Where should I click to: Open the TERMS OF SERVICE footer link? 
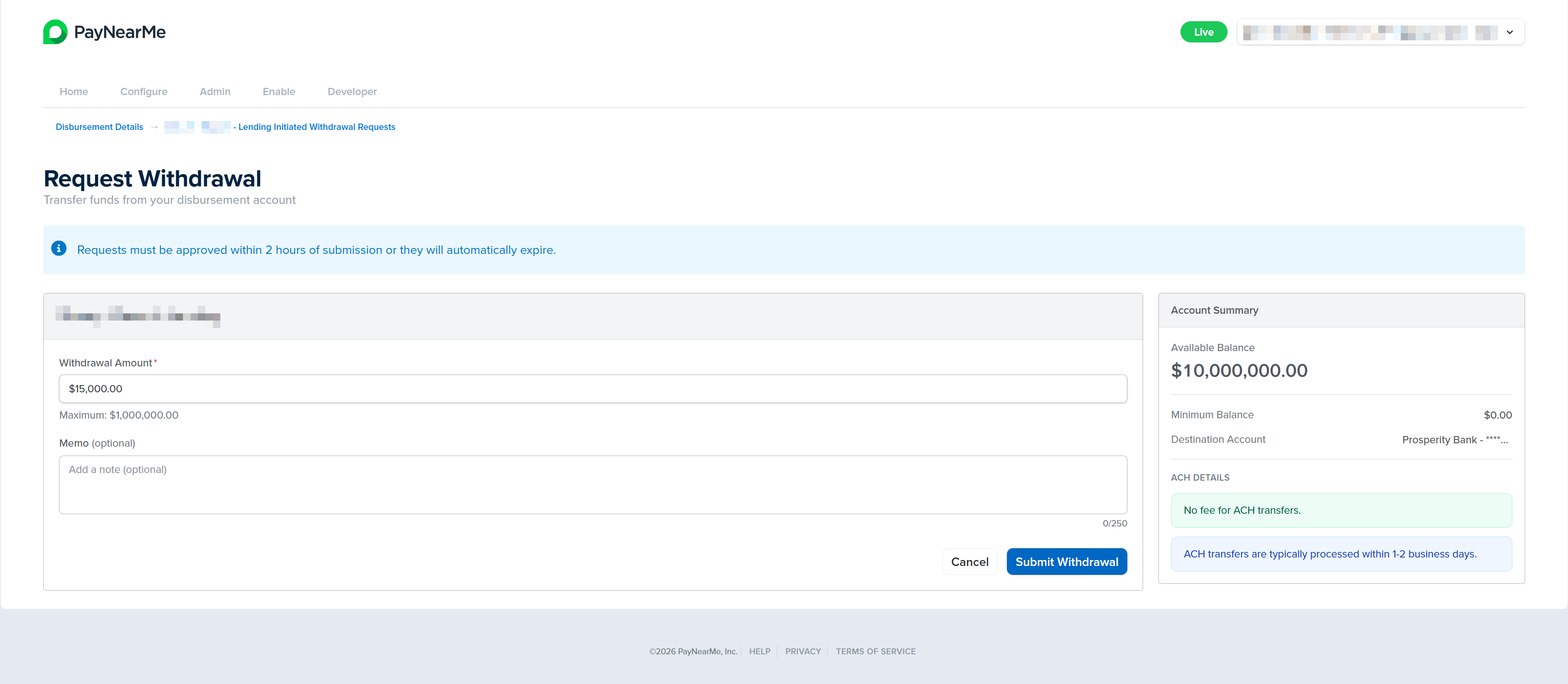875,651
